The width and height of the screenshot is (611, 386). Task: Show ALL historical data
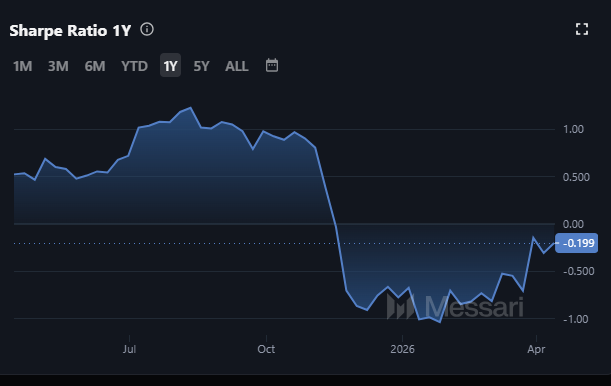click(x=237, y=66)
